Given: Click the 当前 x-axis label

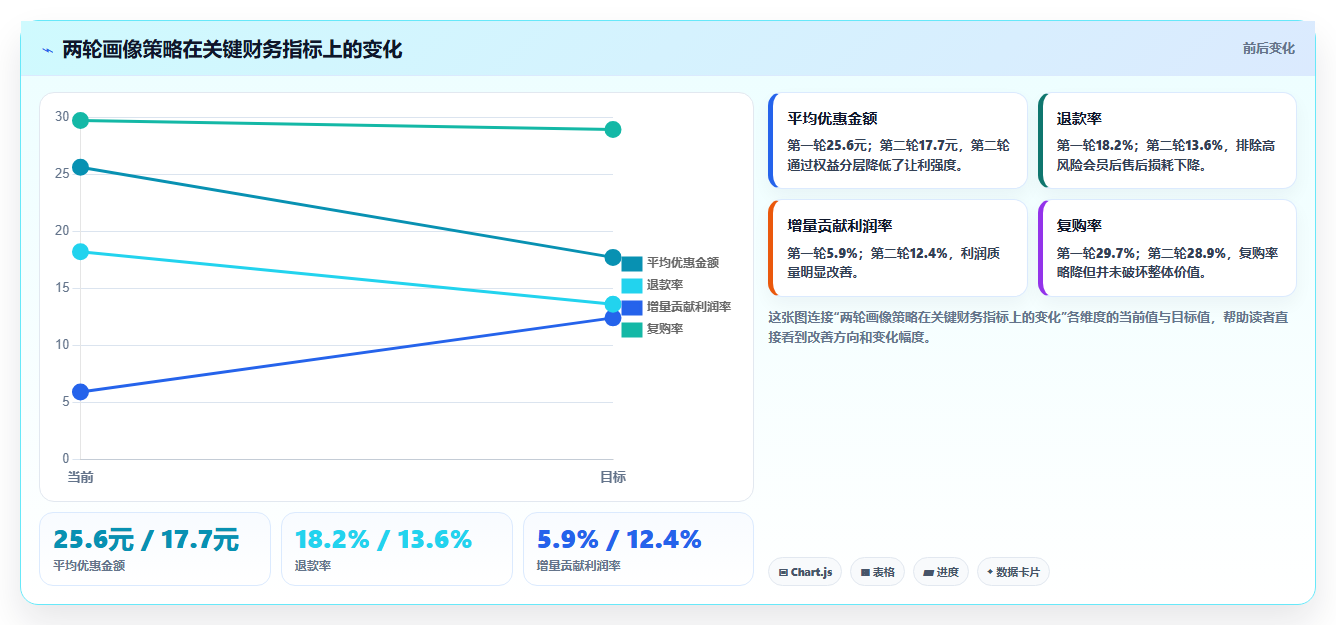Looking at the screenshot, I should click(81, 477).
